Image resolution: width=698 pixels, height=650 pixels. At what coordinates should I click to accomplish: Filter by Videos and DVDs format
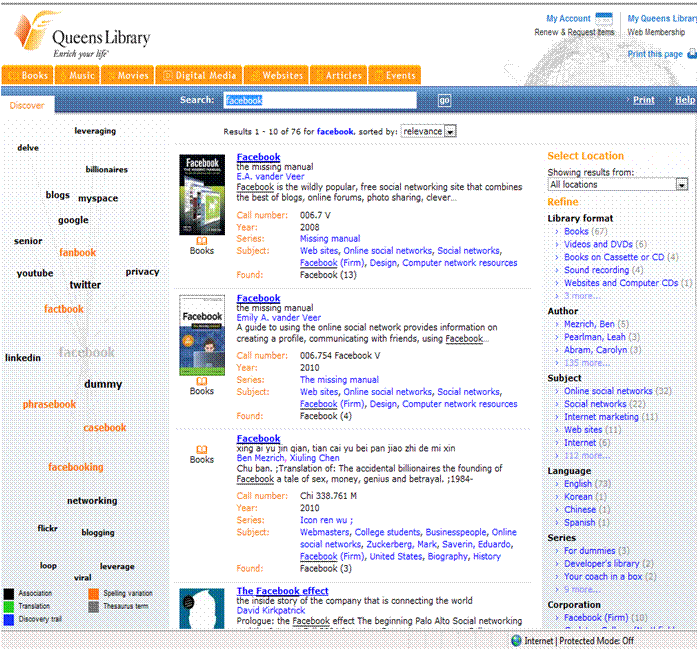pos(605,244)
